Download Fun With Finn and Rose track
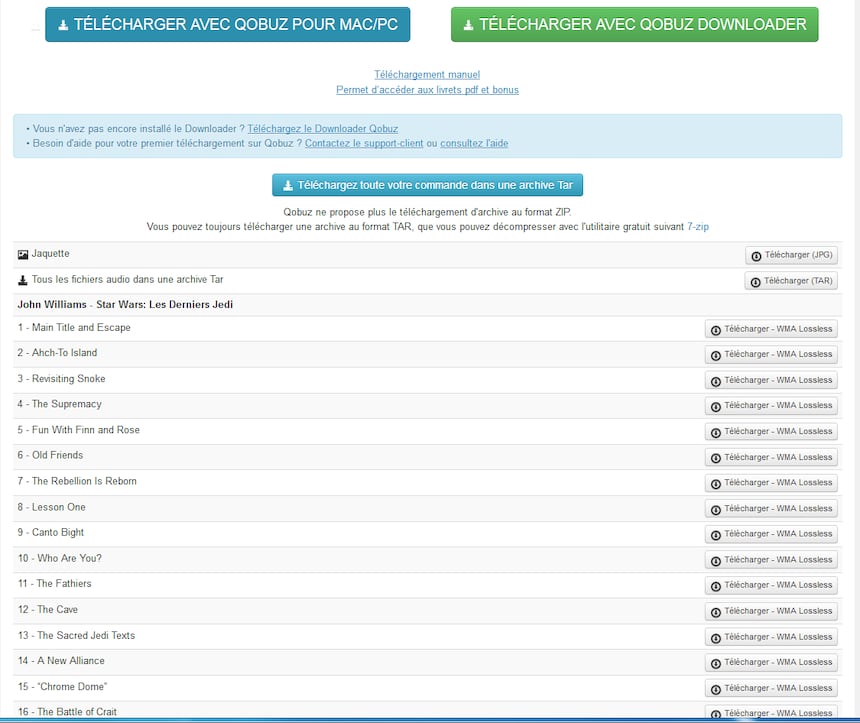The image size is (860, 723). tap(771, 432)
